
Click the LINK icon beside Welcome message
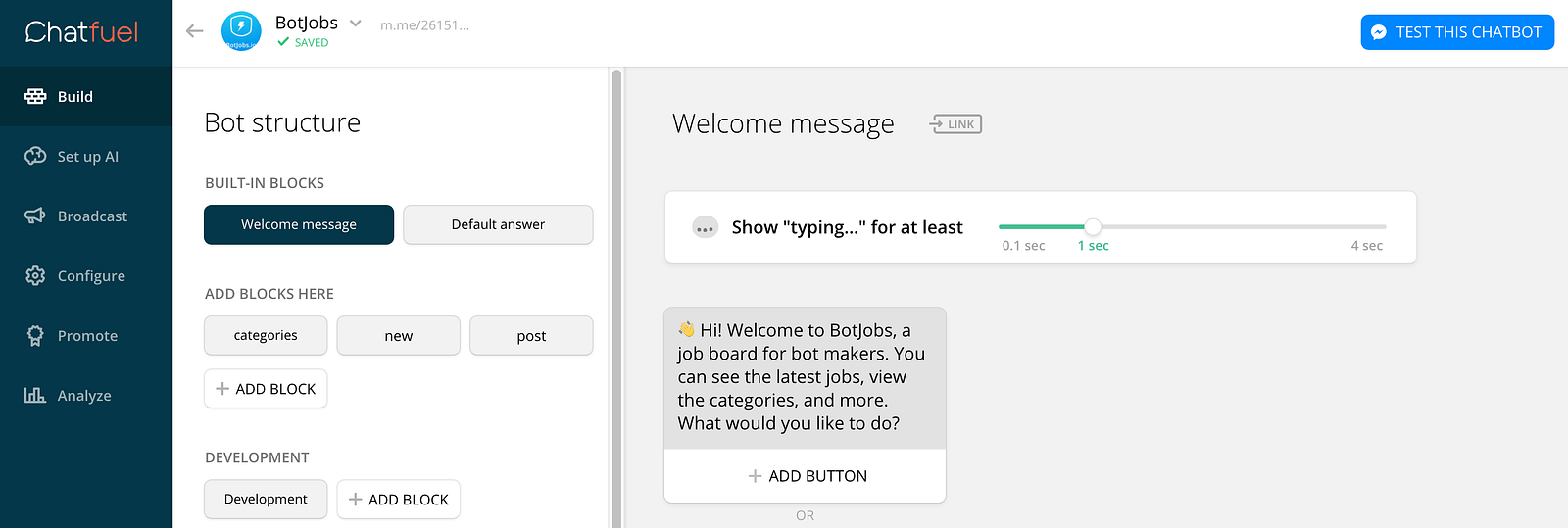955,124
